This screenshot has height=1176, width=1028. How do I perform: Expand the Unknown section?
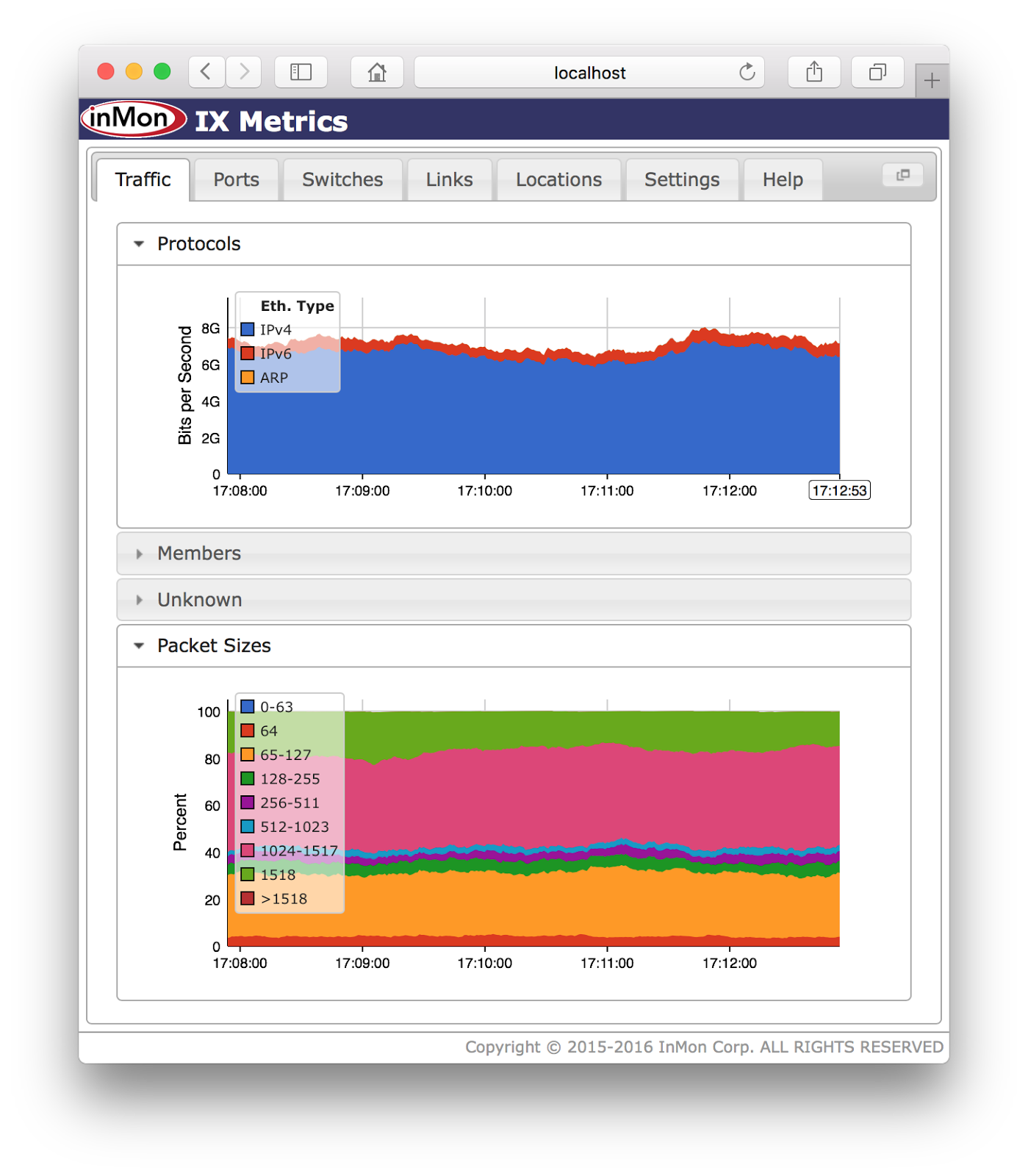139,600
